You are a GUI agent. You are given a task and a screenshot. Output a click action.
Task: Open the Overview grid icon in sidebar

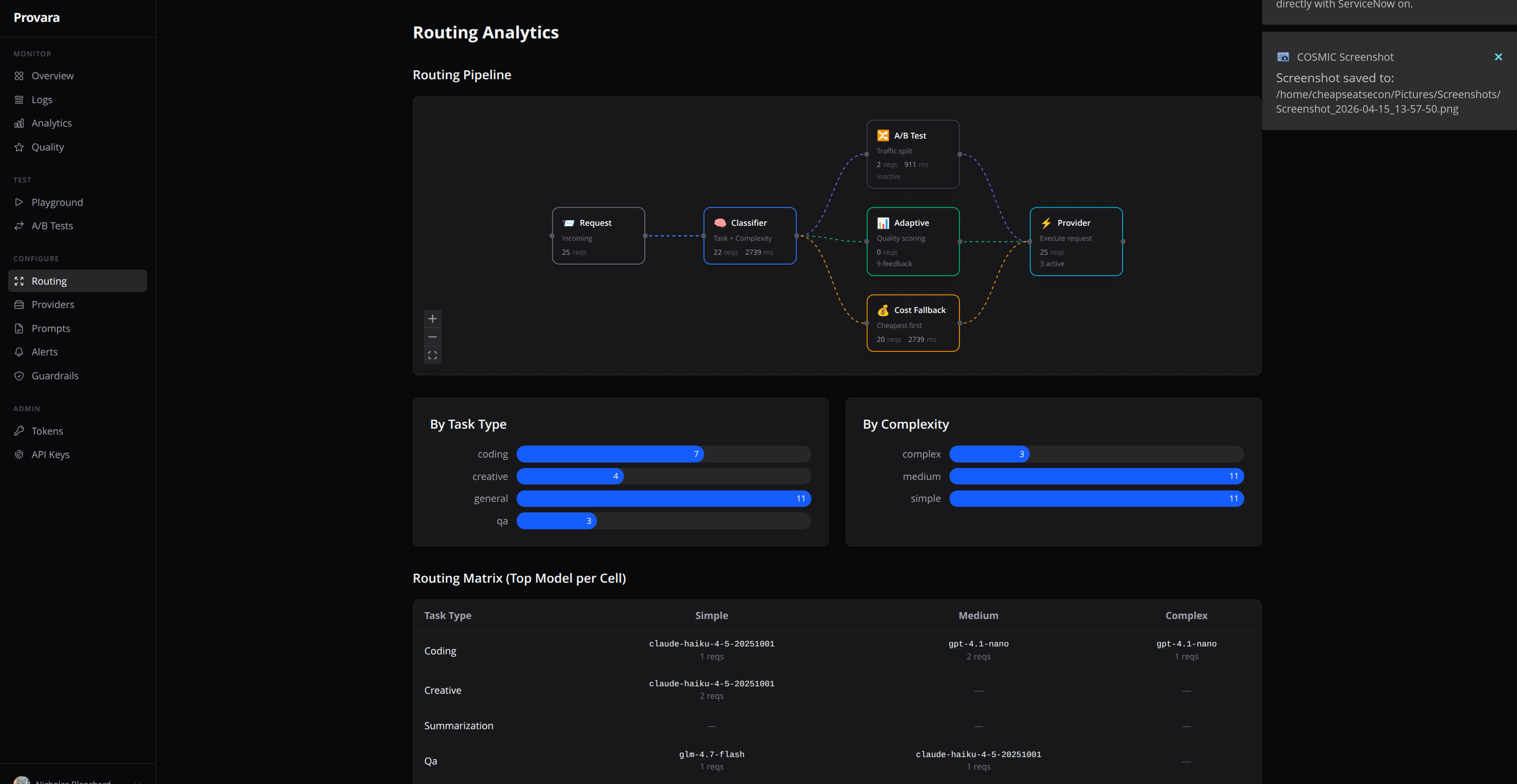19,76
